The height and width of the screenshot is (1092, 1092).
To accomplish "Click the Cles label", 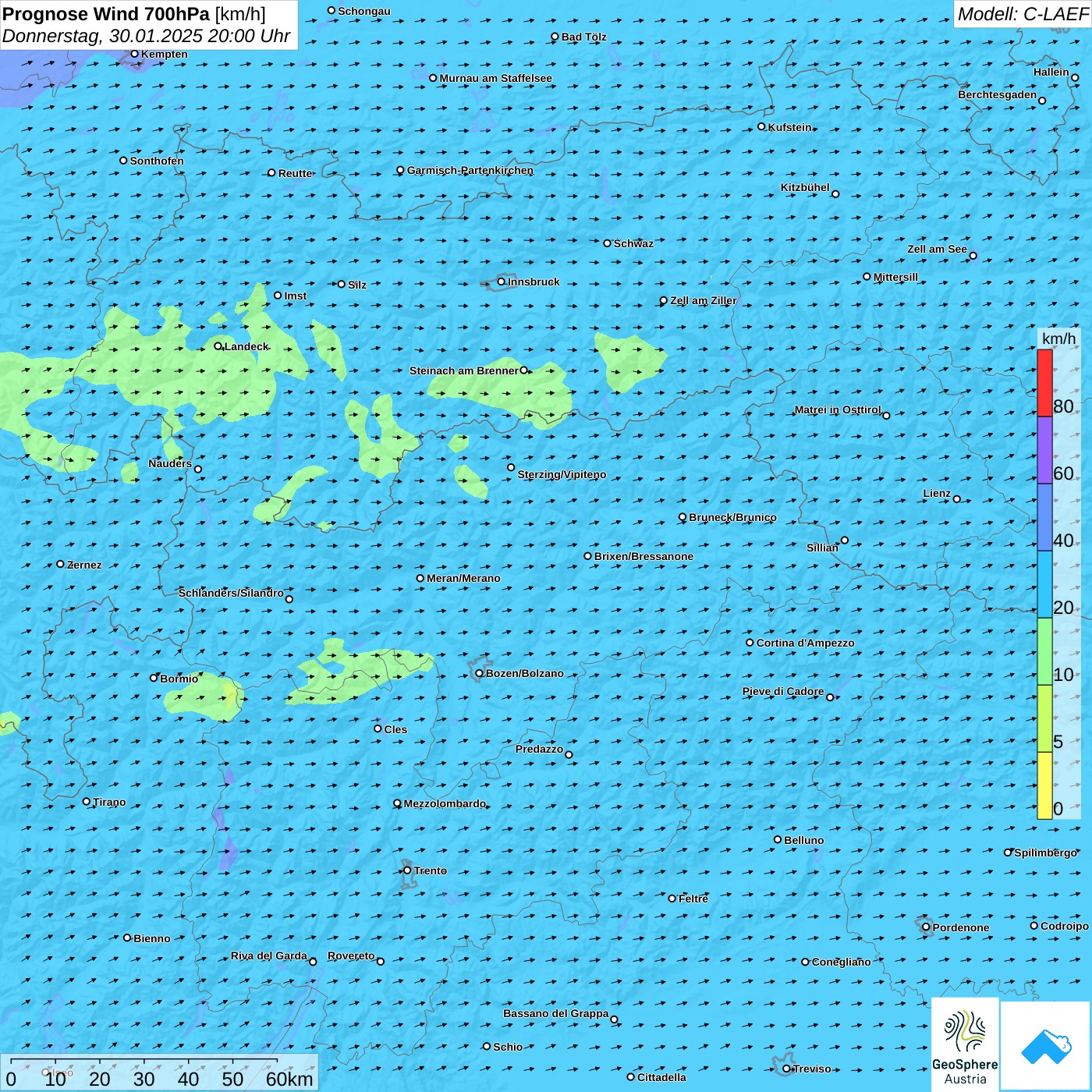I will [x=395, y=729].
